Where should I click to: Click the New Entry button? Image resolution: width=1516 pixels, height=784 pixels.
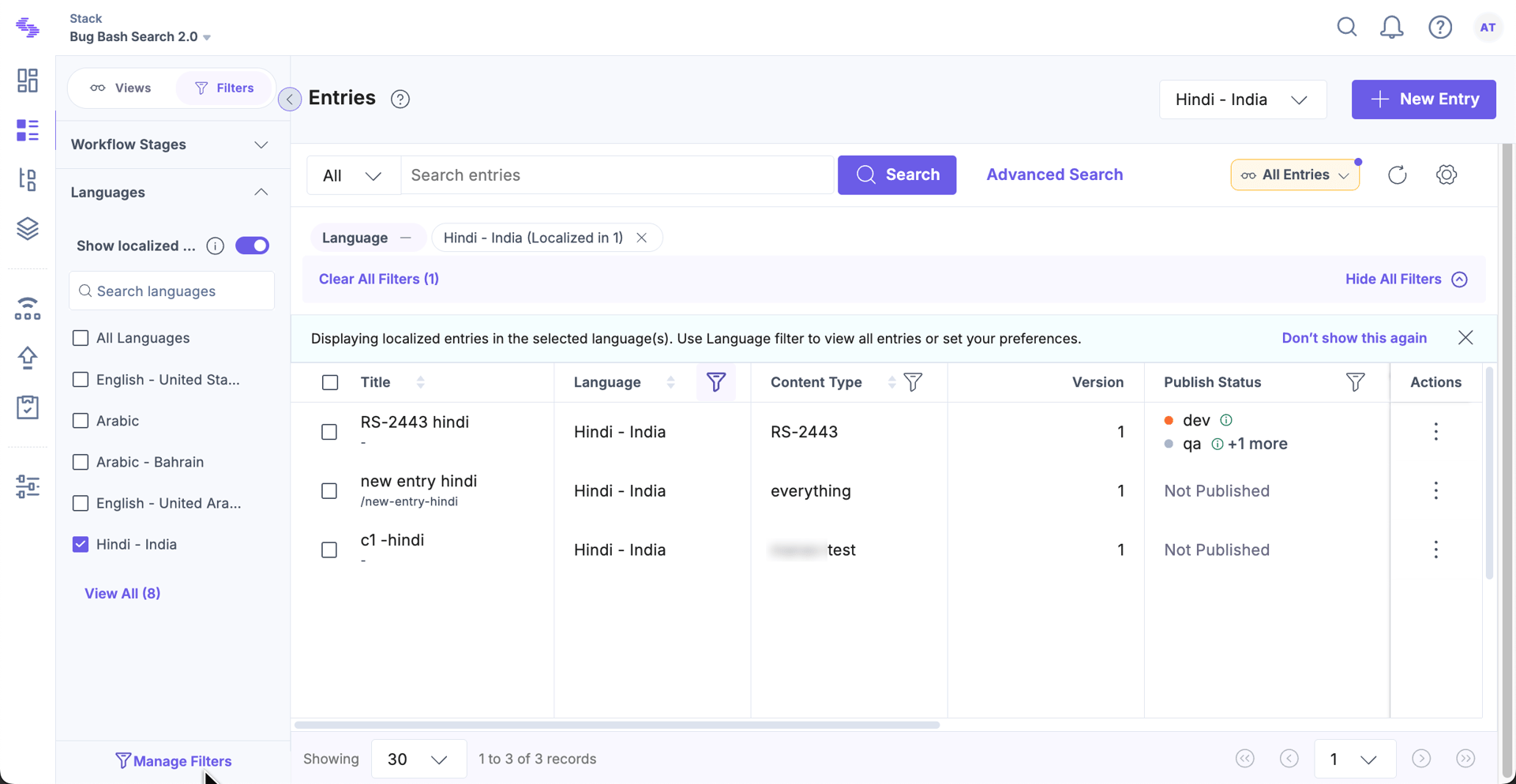click(x=1424, y=99)
